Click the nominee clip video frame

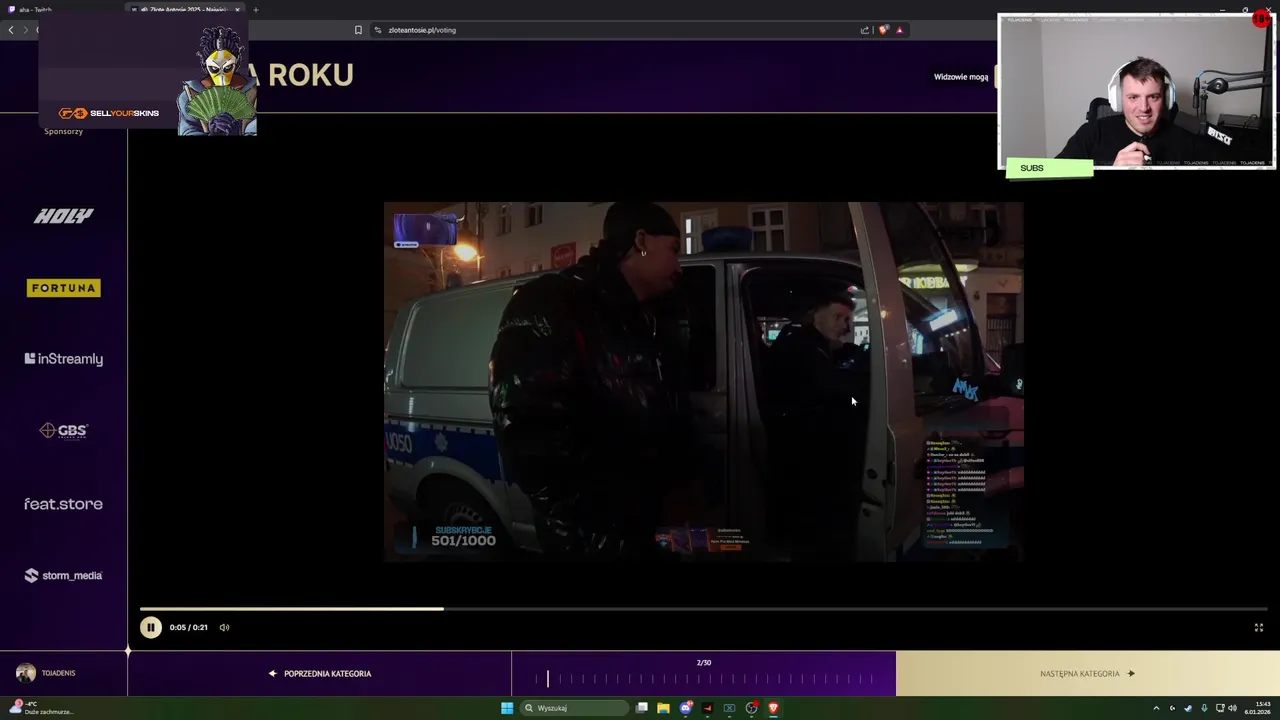pyautogui.click(x=704, y=382)
